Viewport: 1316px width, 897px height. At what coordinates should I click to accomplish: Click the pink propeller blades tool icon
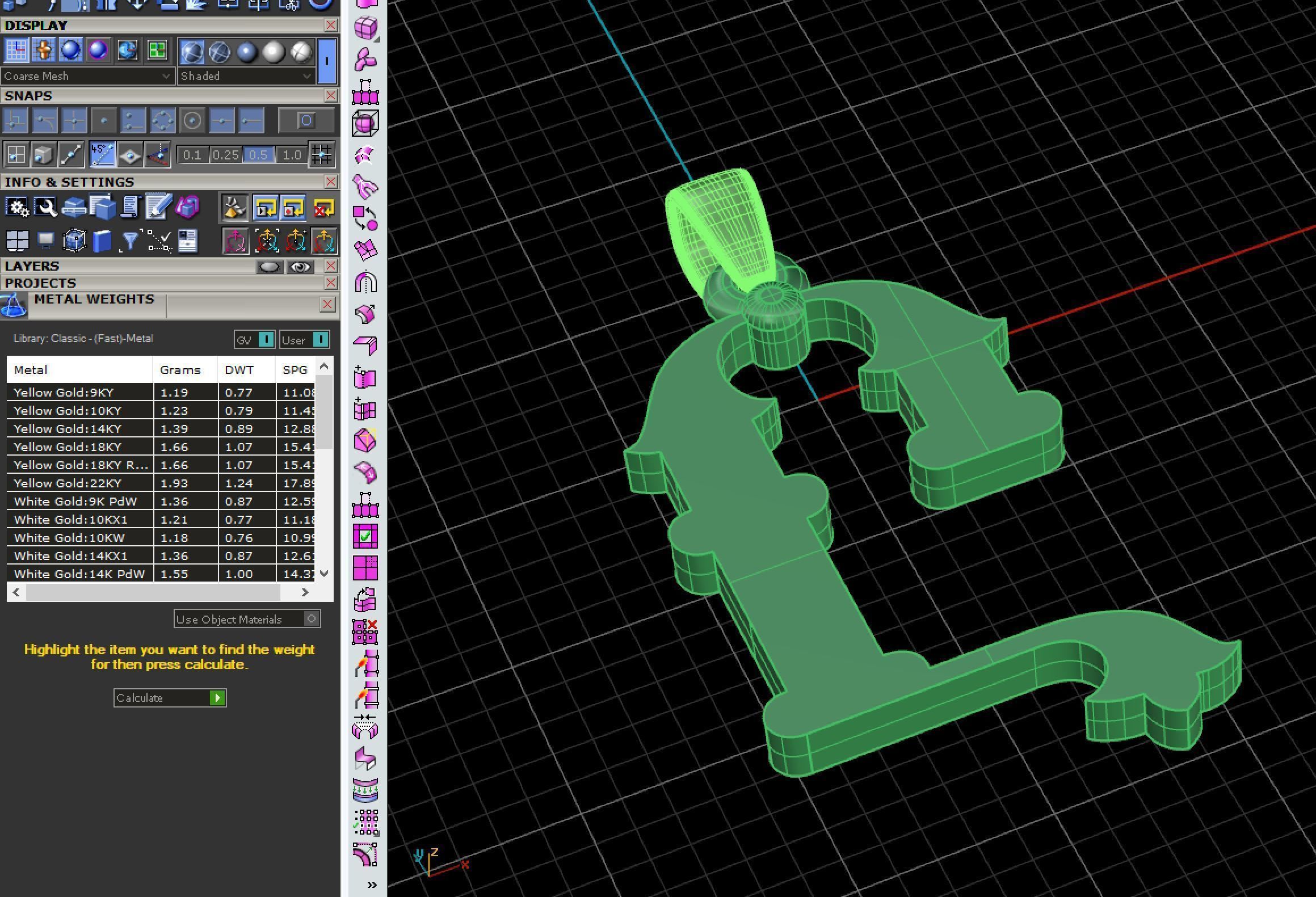coord(365,60)
